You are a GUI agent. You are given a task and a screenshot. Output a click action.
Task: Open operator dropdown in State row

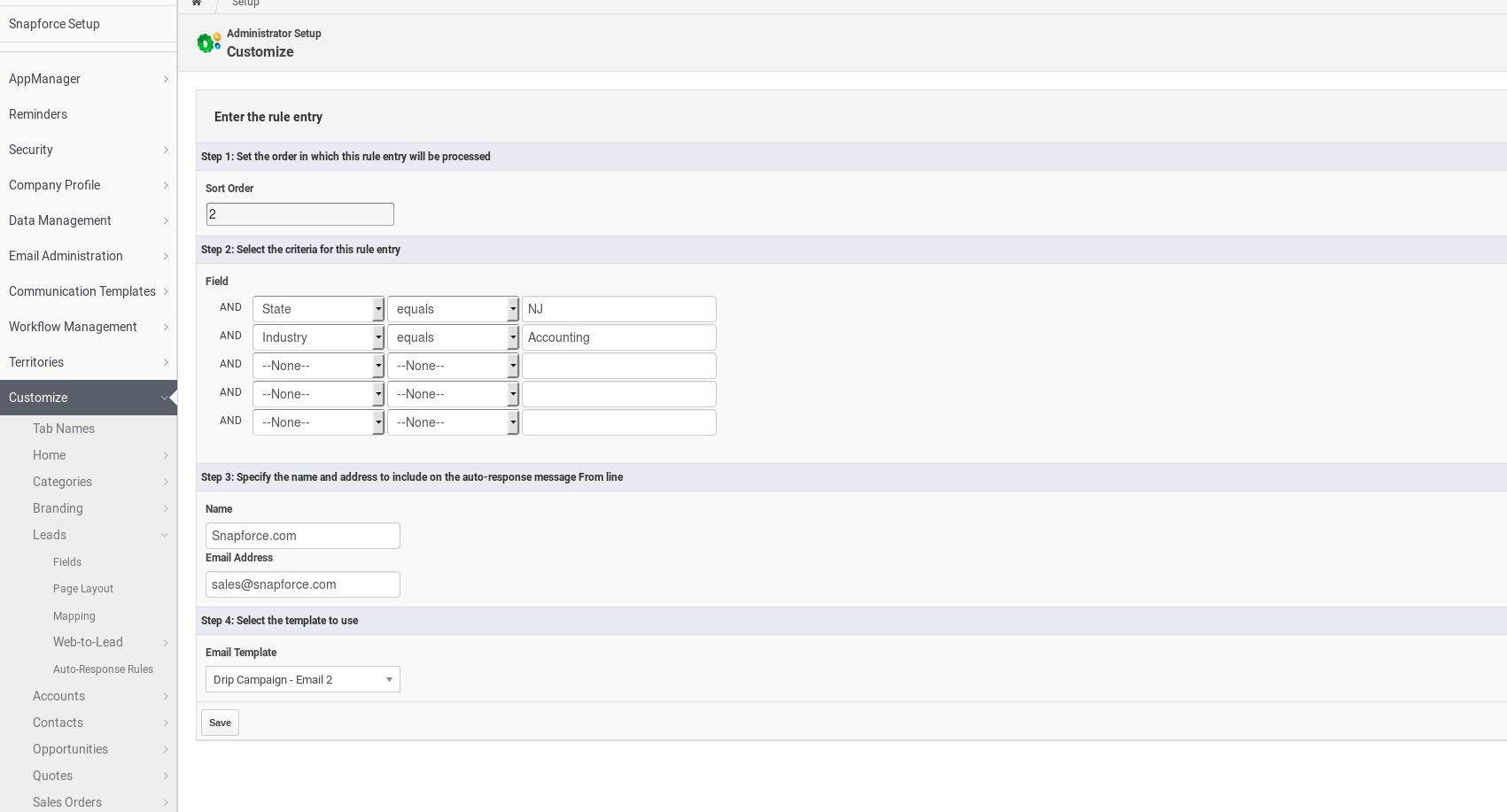click(x=453, y=309)
